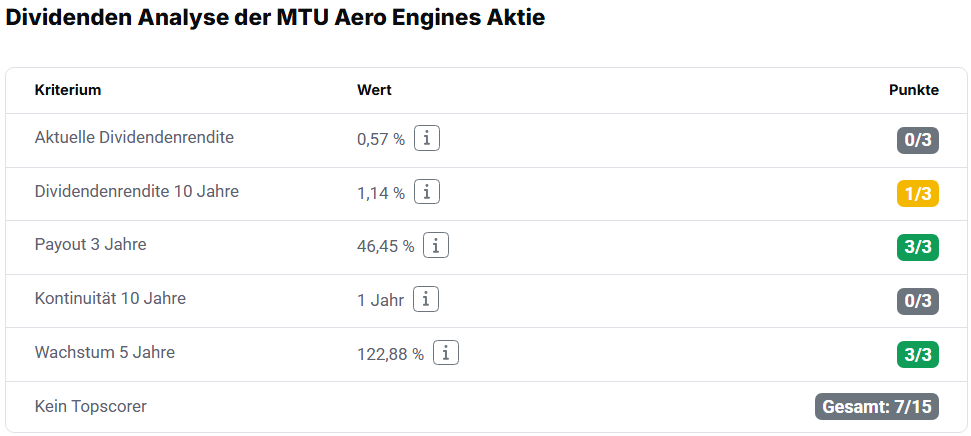The width and height of the screenshot is (971, 436).
Task: Select the Dividendenrendite 10 Jahre label
Action: pyautogui.click(x=137, y=191)
